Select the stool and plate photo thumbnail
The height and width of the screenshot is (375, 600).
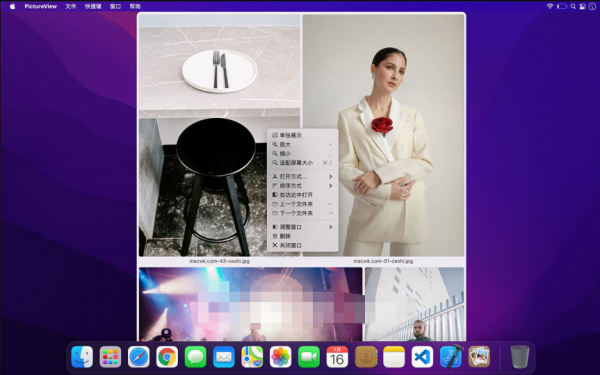click(219, 135)
